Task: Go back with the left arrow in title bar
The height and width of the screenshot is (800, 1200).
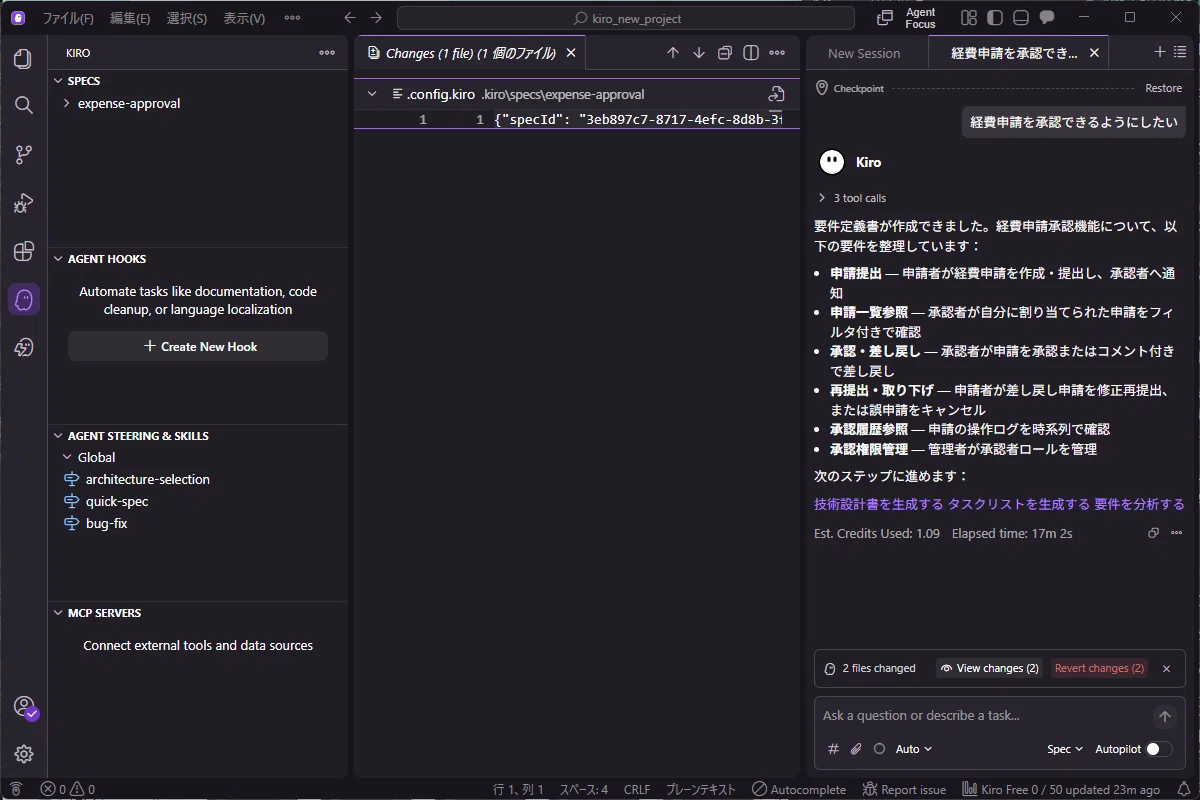Action: [349, 18]
